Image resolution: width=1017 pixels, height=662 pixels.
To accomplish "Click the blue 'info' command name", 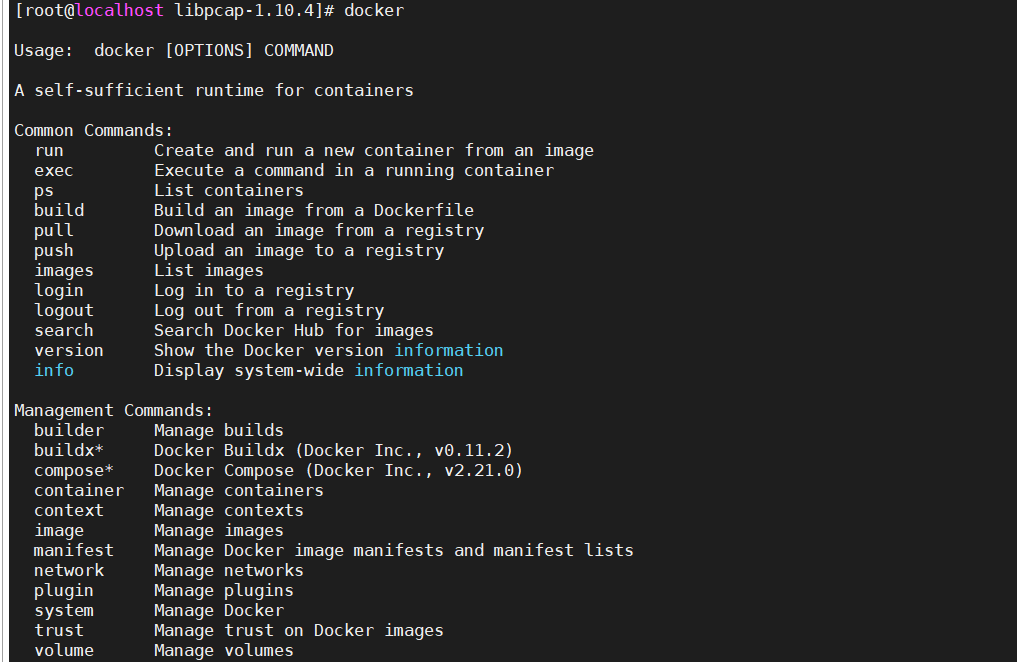I will [54, 370].
